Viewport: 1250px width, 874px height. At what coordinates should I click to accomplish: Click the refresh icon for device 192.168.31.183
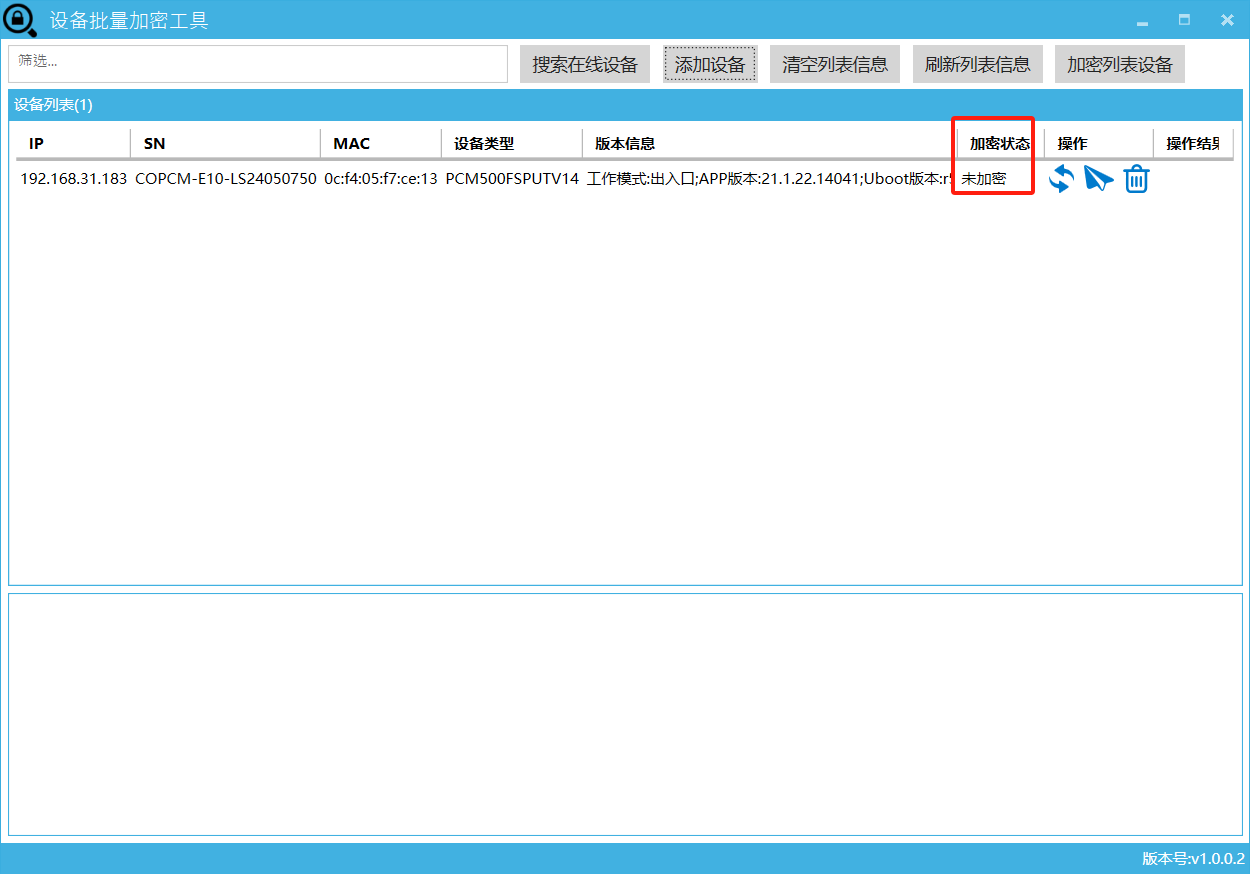[1061, 180]
